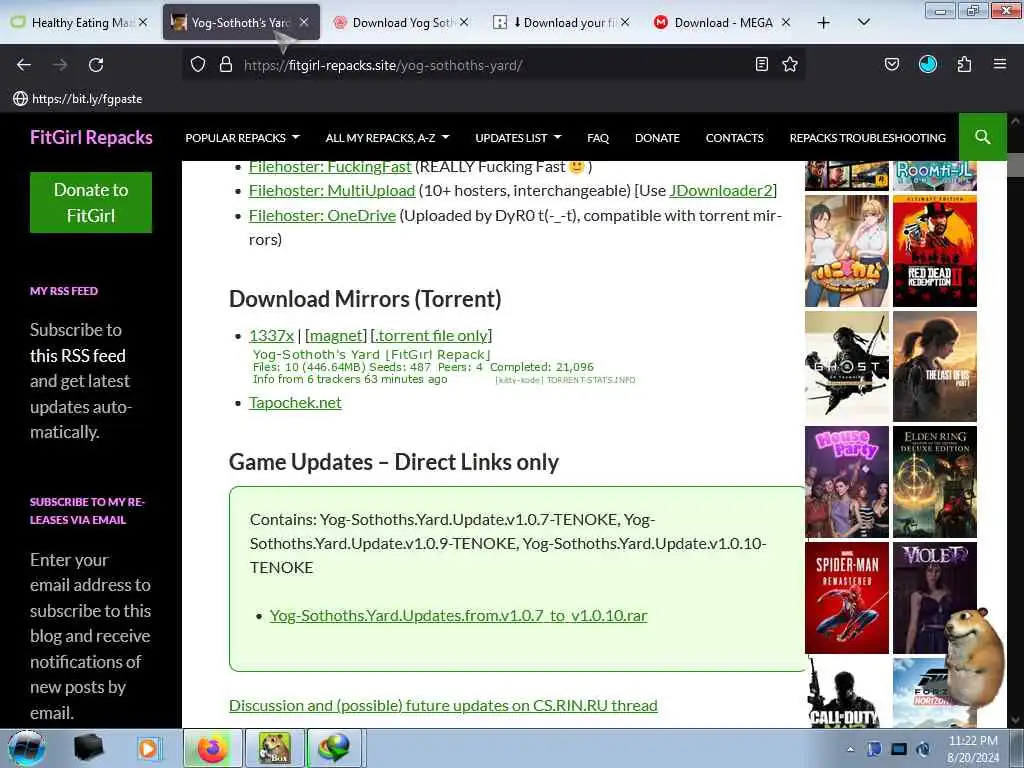Image resolution: width=1024 pixels, height=768 pixels.
Task: Expand the POPULAR REPACKS menu
Action: click(x=242, y=138)
